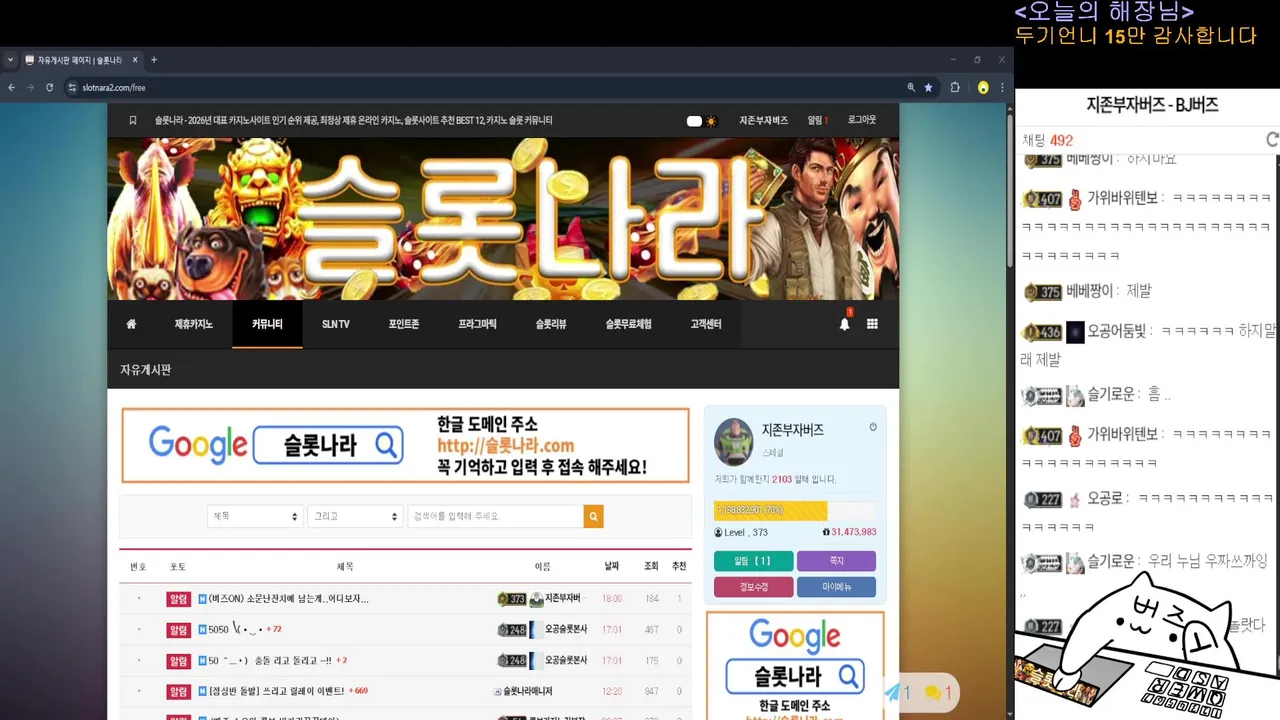This screenshot has height=720, width=1280.
Task: Bookmark this page with the star icon
Action: (x=928, y=88)
